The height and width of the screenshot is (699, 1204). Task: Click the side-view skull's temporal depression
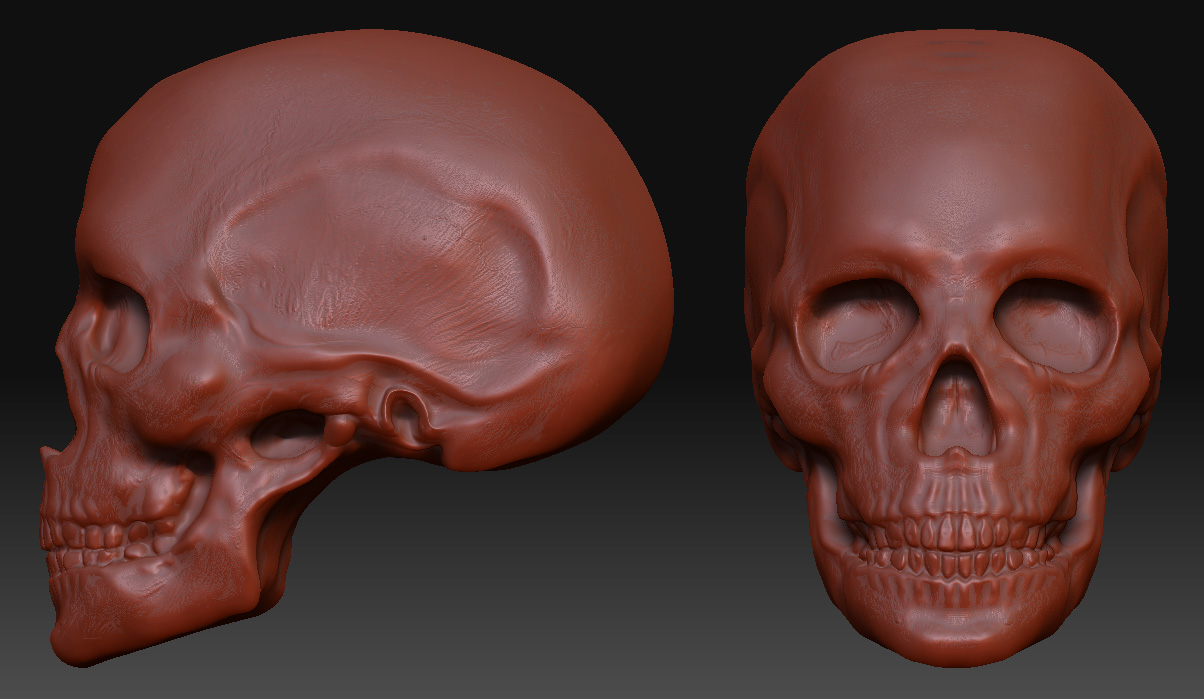coord(370,260)
